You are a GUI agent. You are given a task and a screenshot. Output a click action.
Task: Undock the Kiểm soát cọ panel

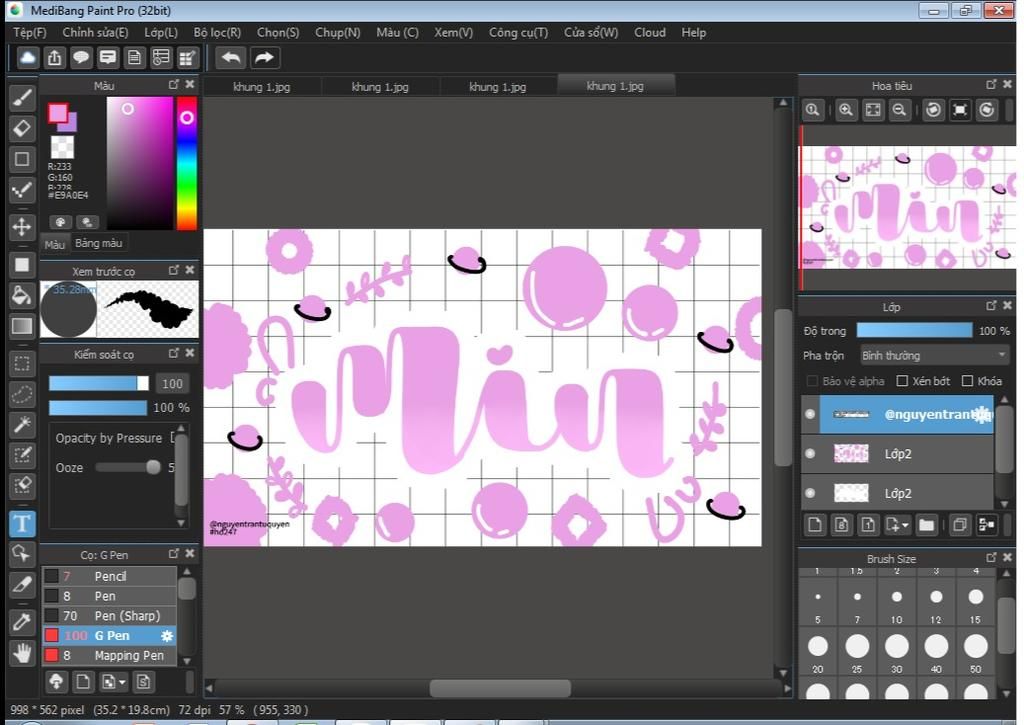click(x=174, y=353)
